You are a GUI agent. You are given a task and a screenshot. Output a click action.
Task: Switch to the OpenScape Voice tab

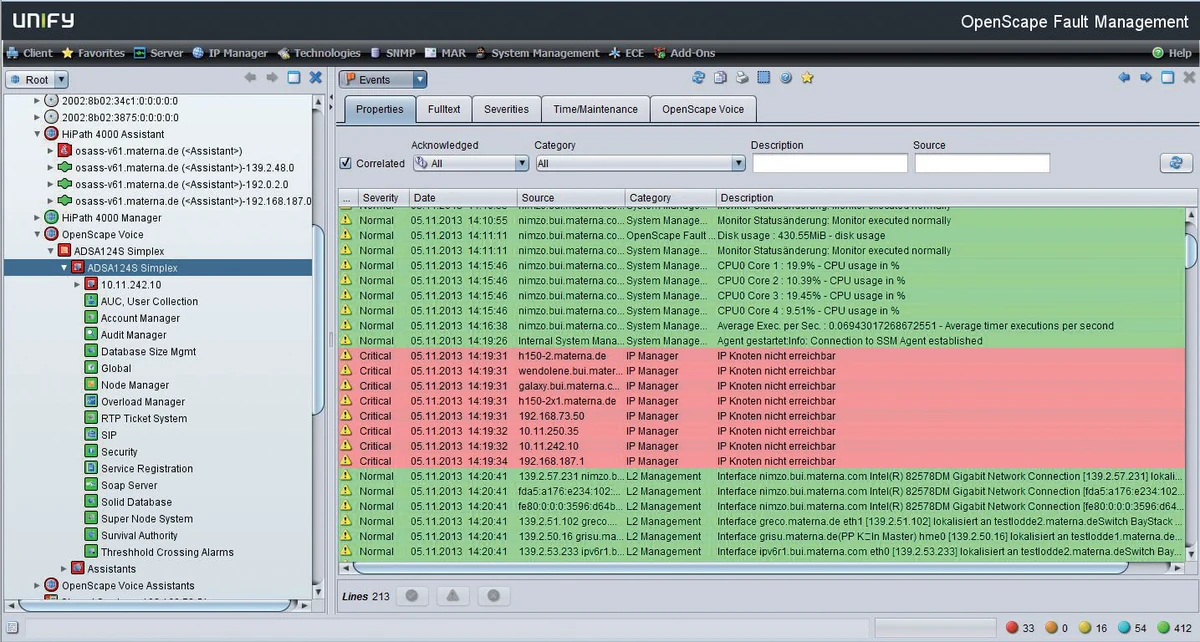click(703, 109)
